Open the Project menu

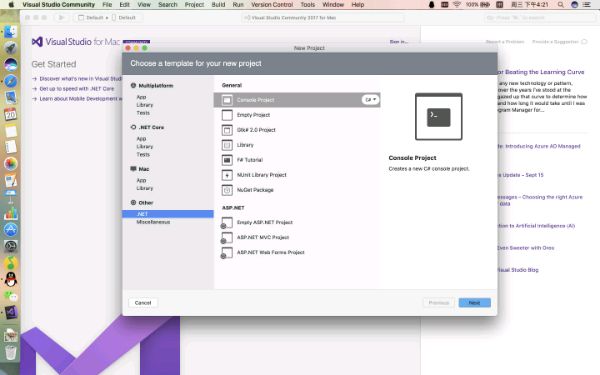pos(194,5)
